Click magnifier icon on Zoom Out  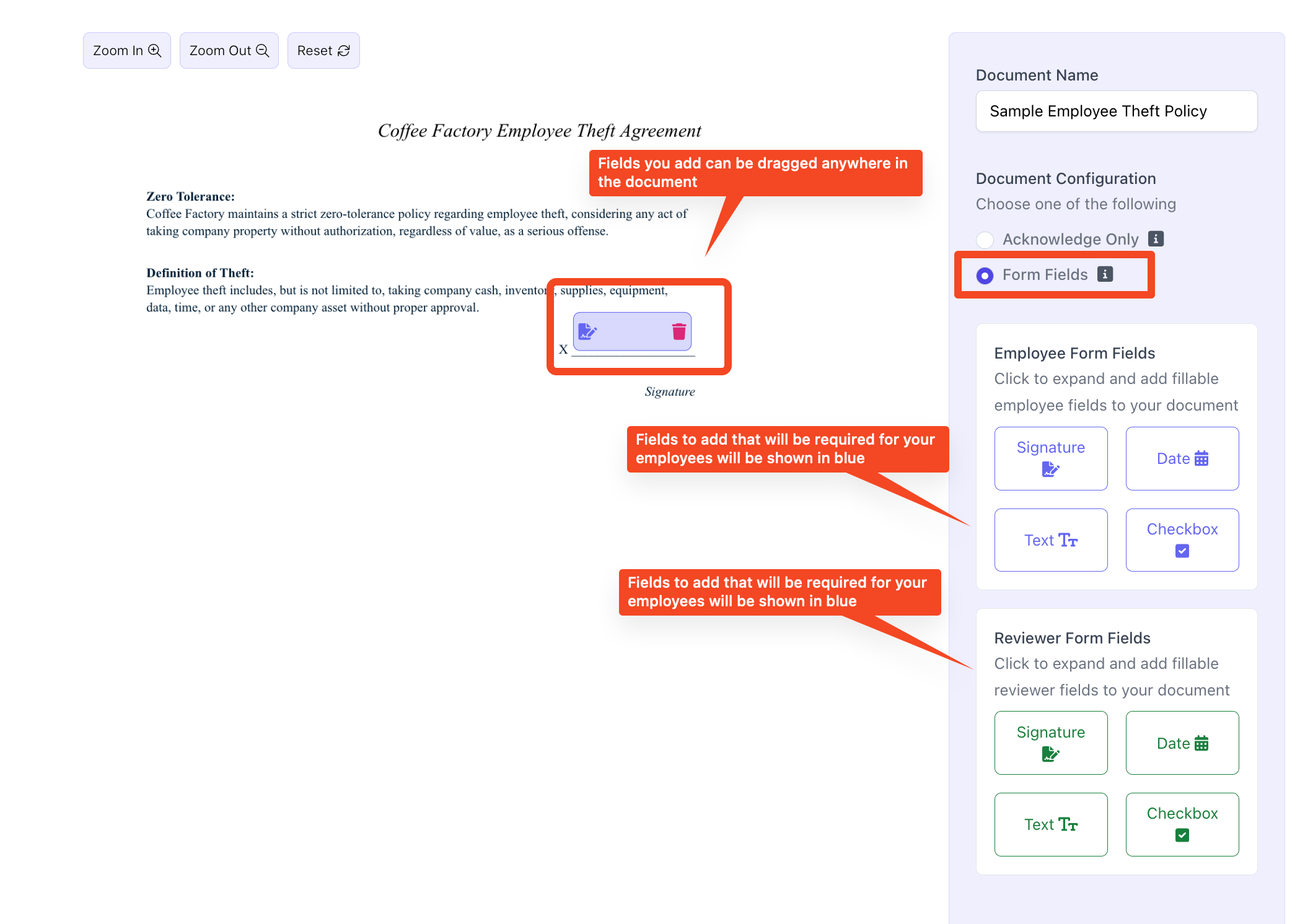pyautogui.click(x=263, y=51)
